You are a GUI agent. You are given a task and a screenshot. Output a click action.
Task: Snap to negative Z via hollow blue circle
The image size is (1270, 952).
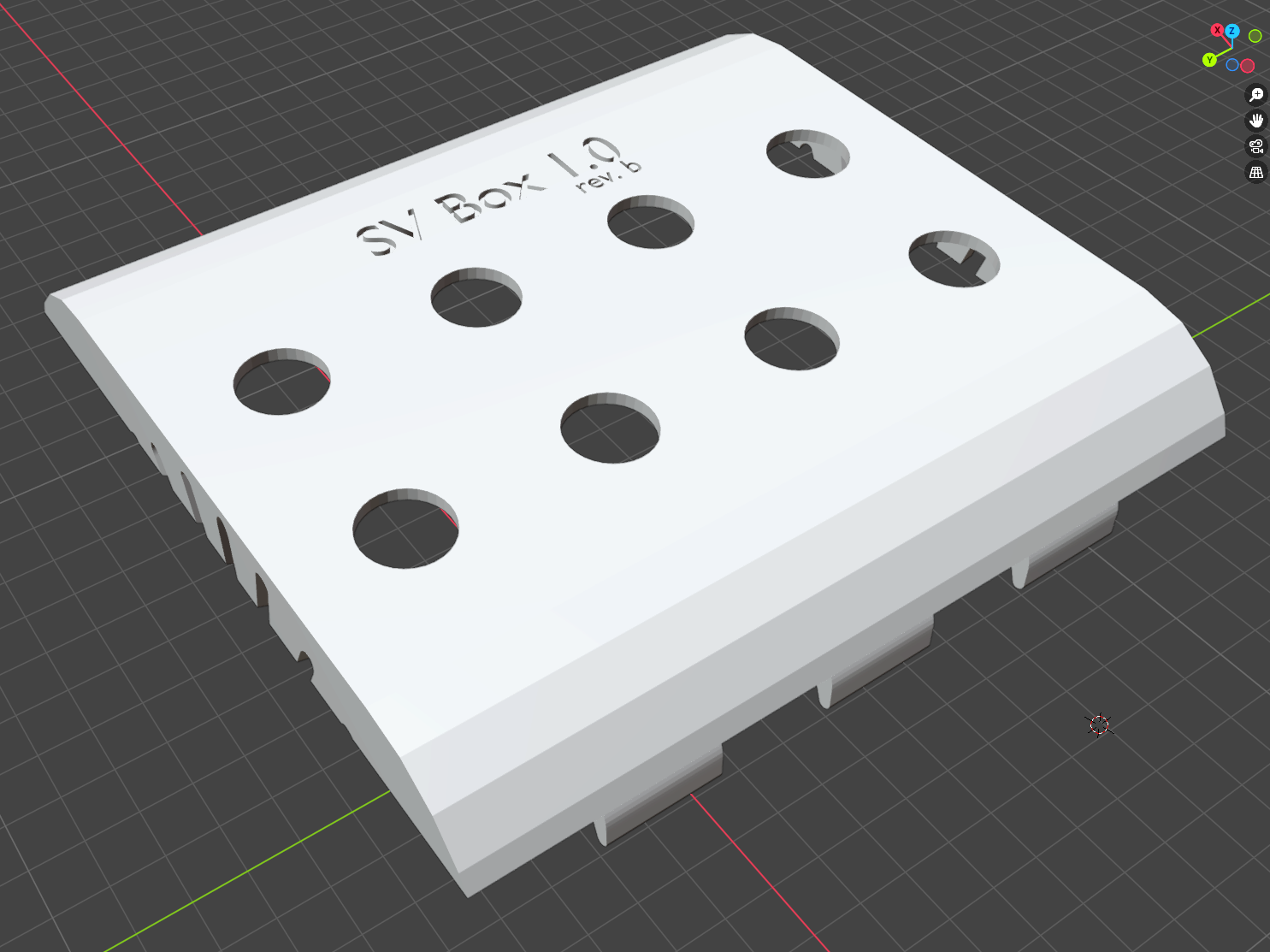click(x=1232, y=65)
